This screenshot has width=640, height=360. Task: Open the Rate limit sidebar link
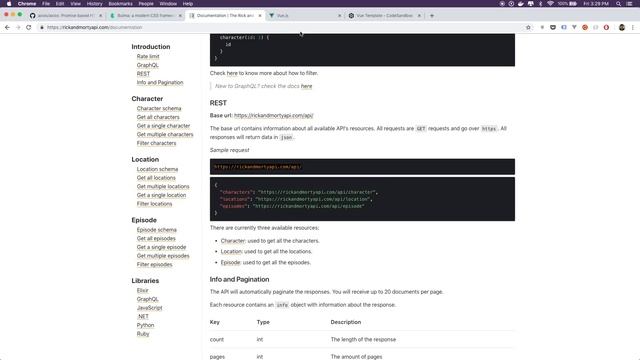[148, 56]
